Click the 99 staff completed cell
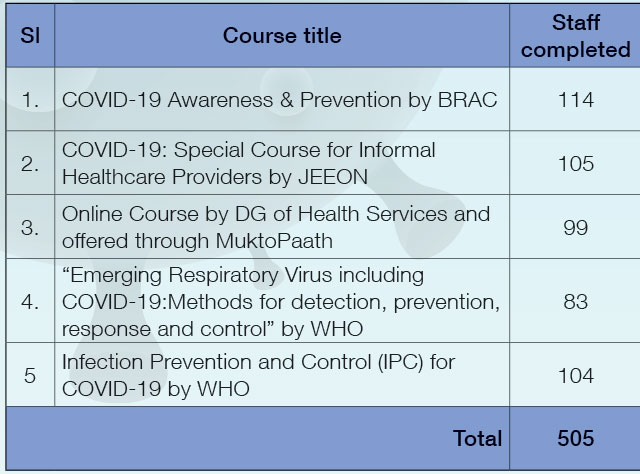Image resolution: width=640 pixels, height=474 pixels. click(575, 227)
